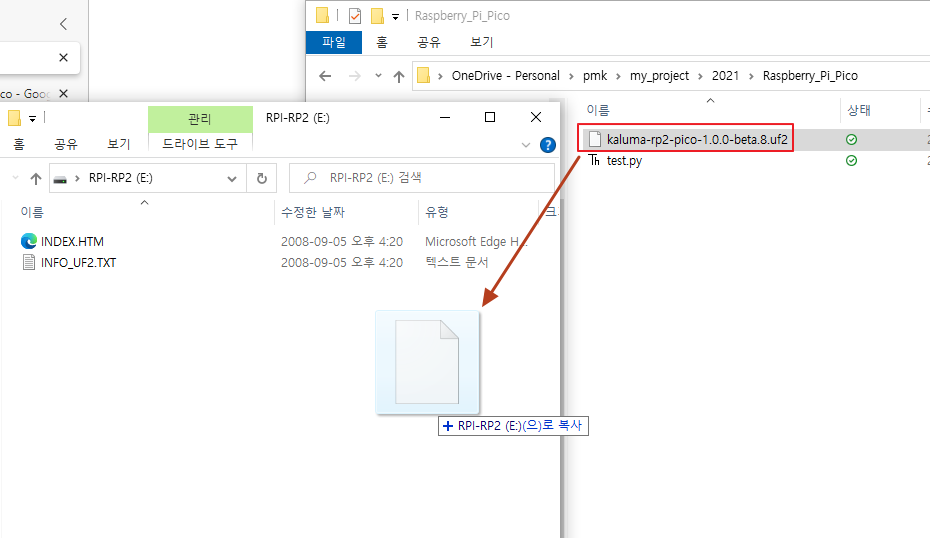Open the 홈 tab in Raspberry_Pi_Pico window

[x=382, y=42]
